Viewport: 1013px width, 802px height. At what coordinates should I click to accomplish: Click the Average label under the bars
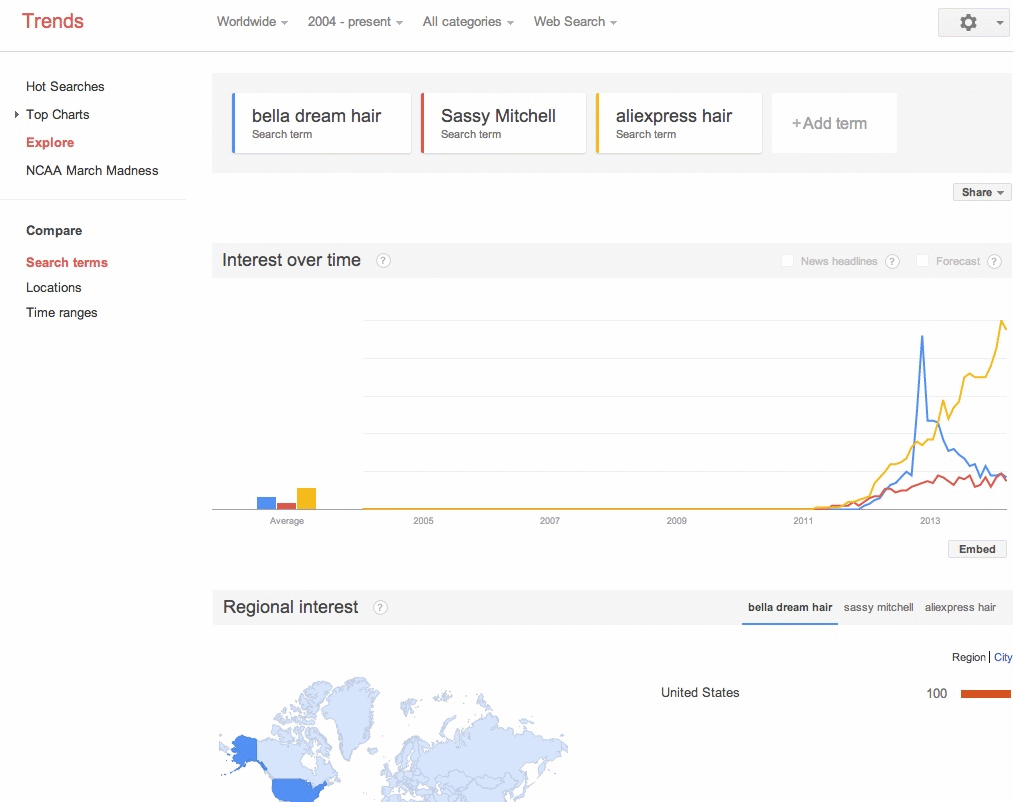[287, 521]
